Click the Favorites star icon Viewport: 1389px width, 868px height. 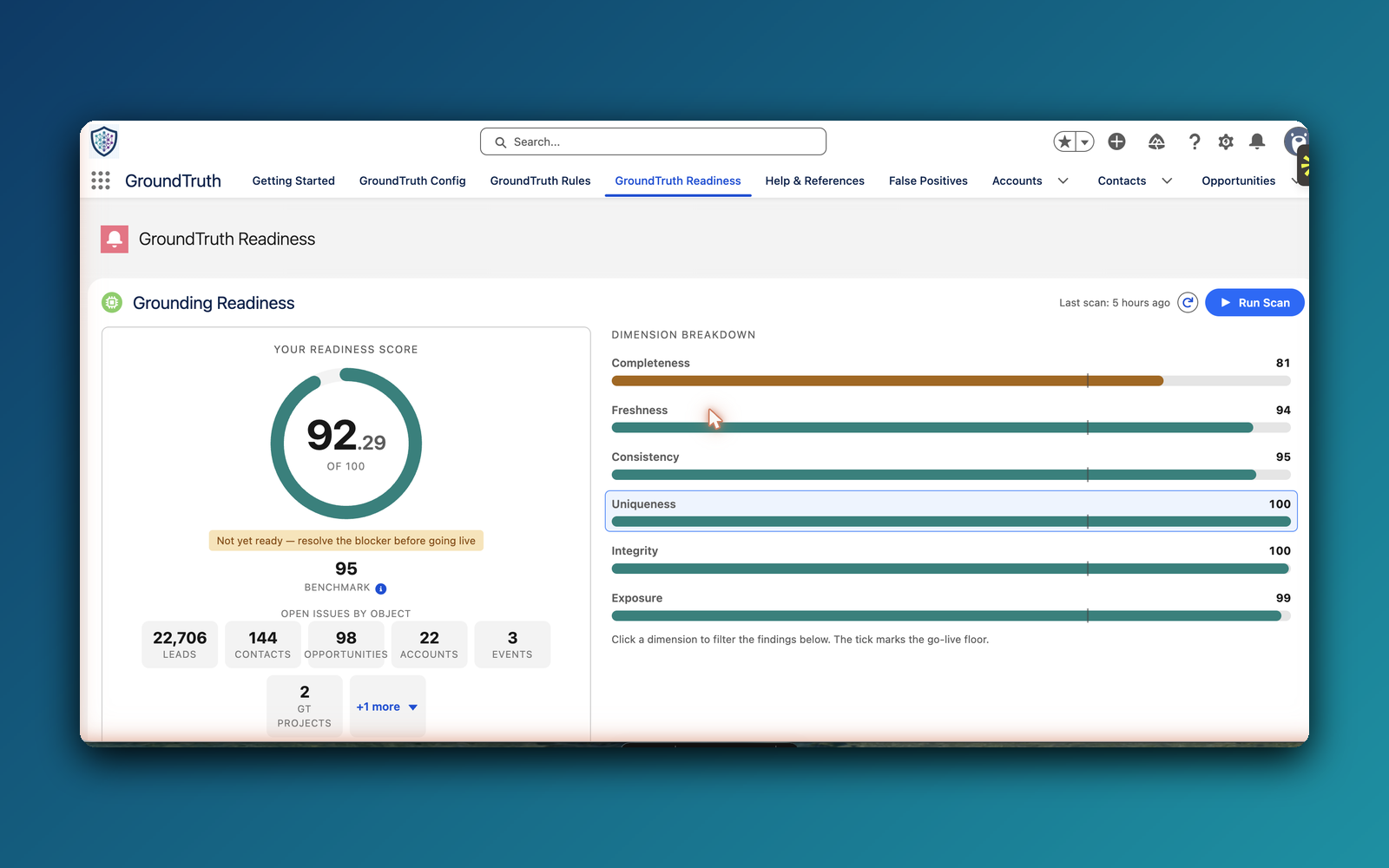click(1064, 141)
